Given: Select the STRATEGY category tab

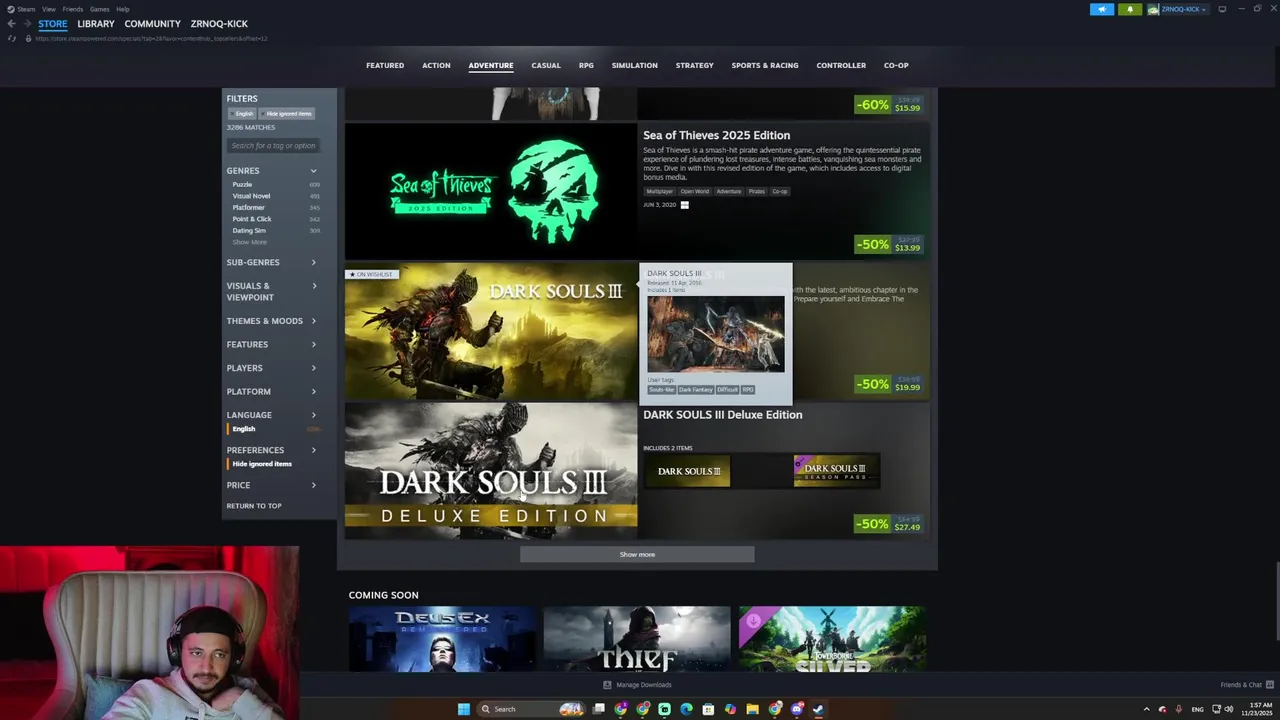Looking at the screenshot, I should point(694,66).
